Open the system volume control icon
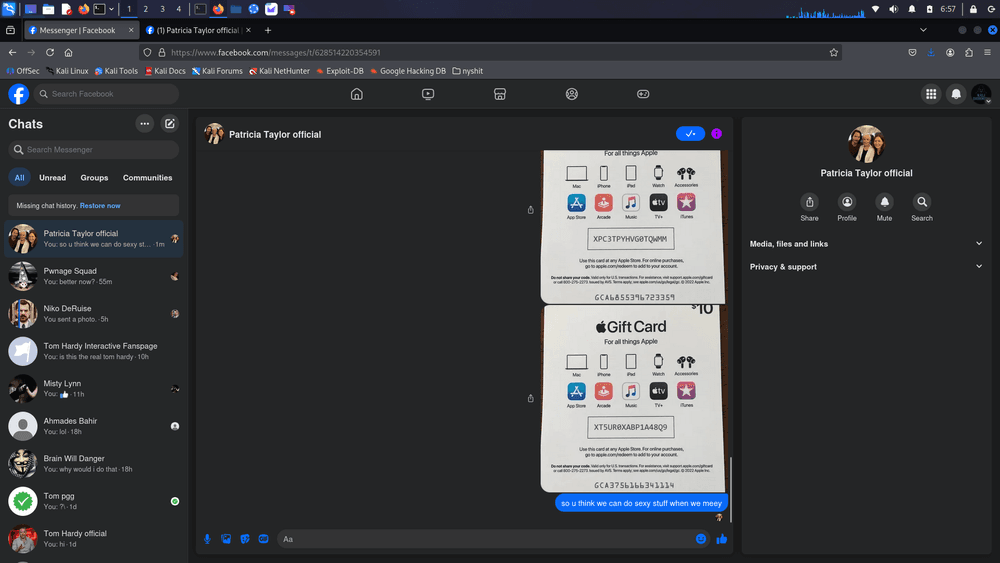Viewport: 1000px width, 563px height. coord(893,9)
